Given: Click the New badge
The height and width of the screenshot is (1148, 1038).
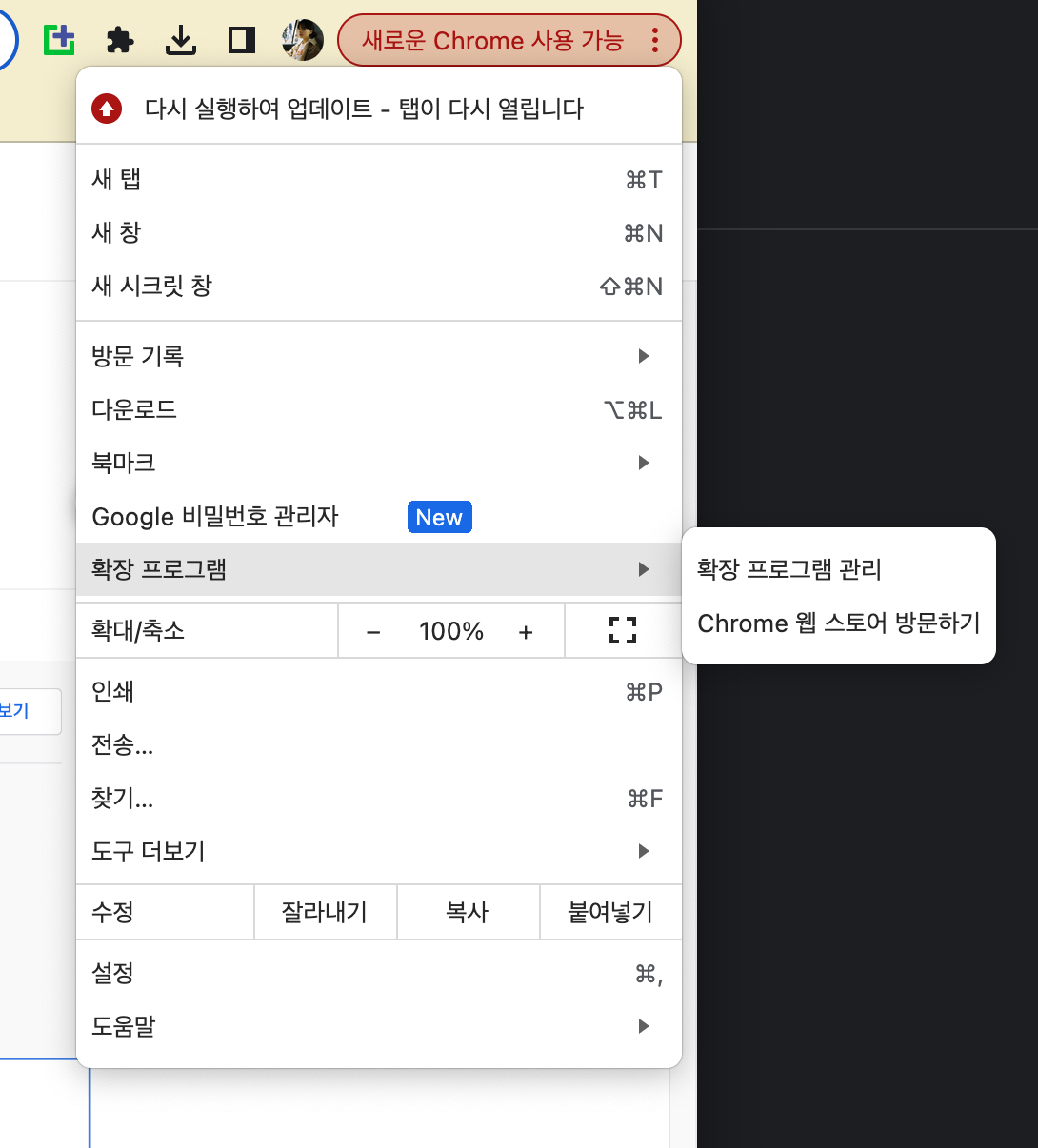Looking at the screenshot, I should [x=439, y=517].
